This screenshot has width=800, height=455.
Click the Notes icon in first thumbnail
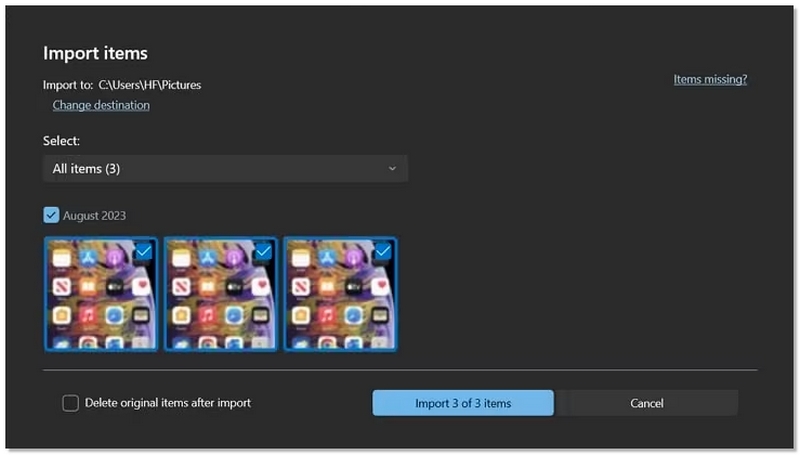[x=61, y=259]
